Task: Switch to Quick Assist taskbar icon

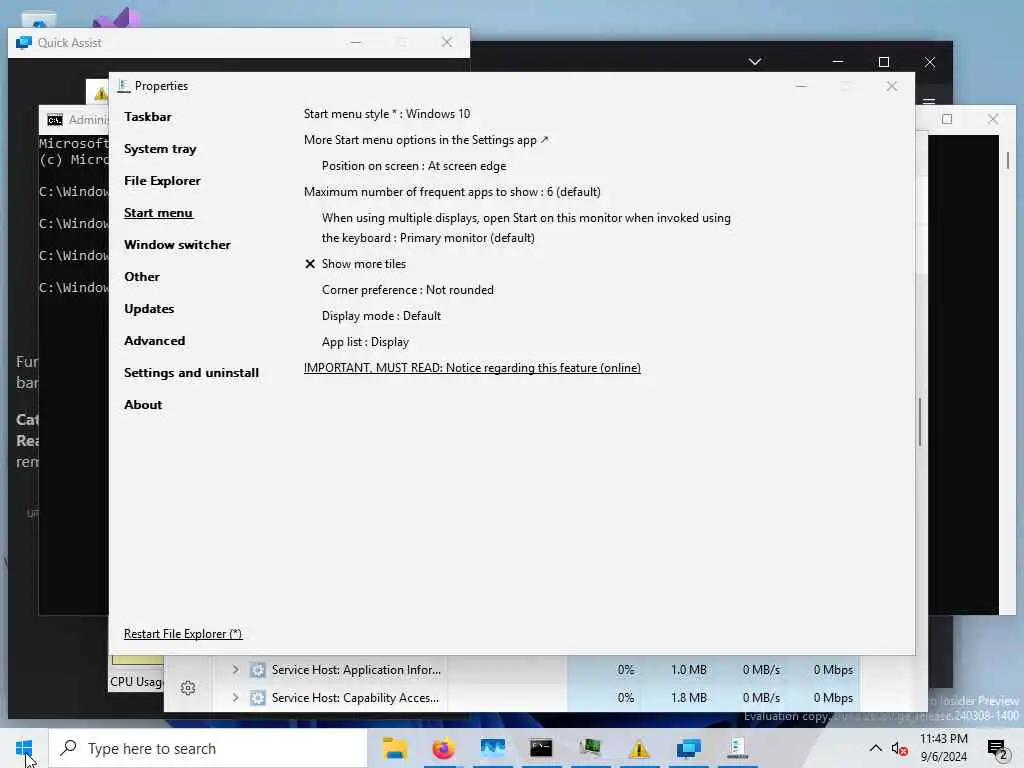Action: pos(688,748)
